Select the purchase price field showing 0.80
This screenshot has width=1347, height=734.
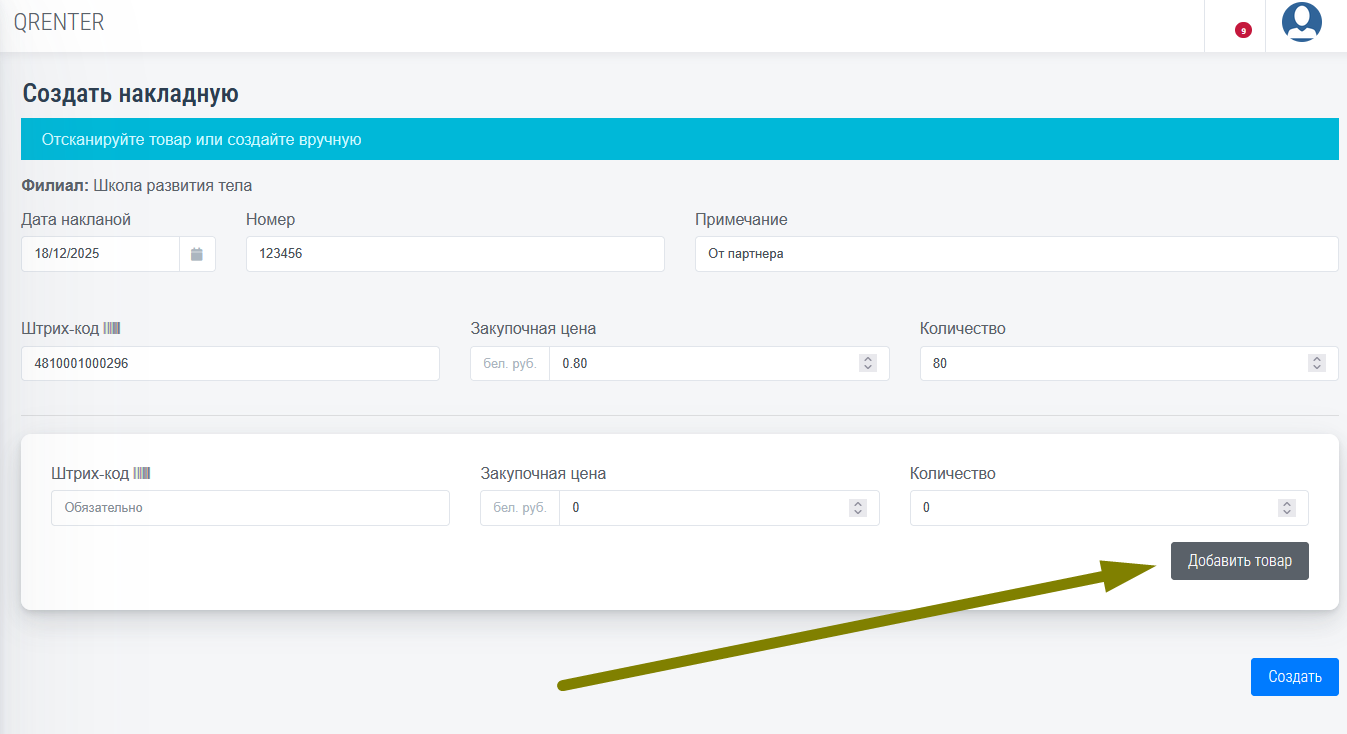(x=700, y=364)
